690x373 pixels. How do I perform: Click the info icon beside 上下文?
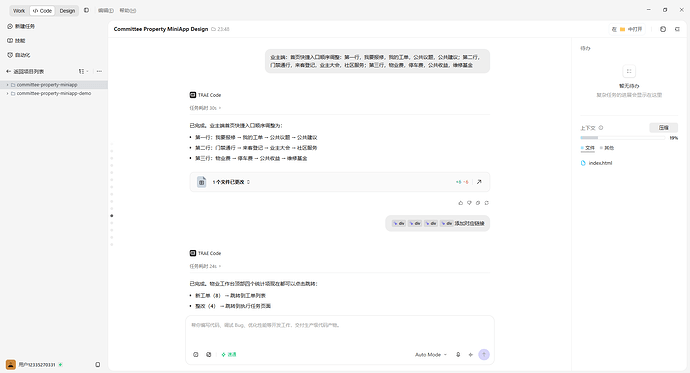(601, 128)
